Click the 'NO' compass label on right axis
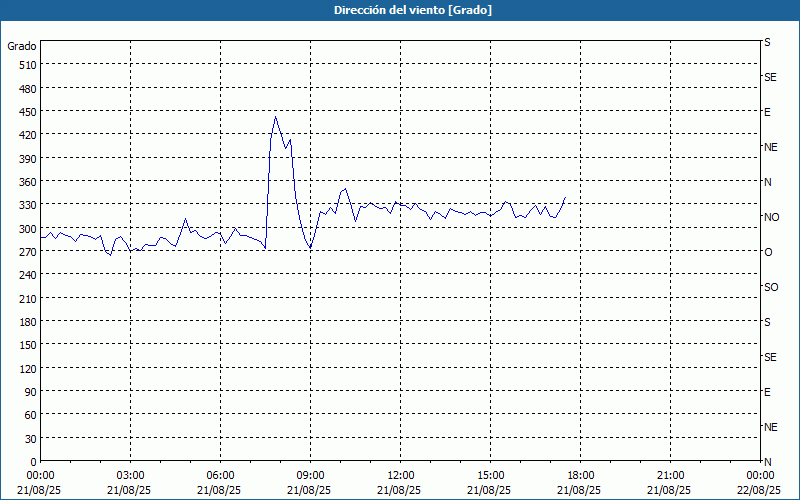This screenshot has height=500, width=800. coord(771,217)
